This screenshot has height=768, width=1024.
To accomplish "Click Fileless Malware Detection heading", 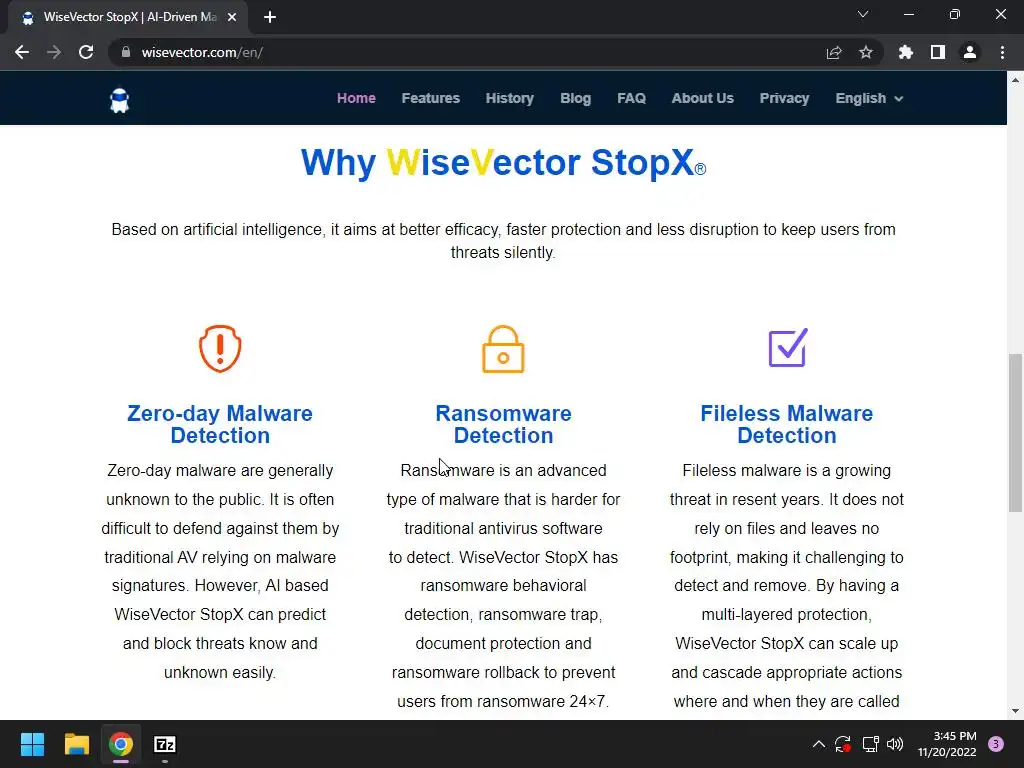I will pyautogui.click(x=786, y=424).
